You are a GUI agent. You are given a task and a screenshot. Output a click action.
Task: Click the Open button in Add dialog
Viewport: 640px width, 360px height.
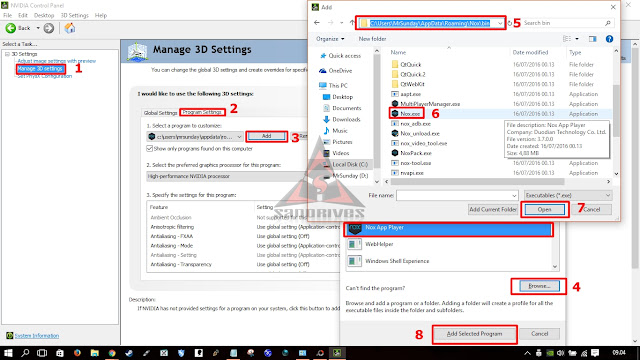544,209
